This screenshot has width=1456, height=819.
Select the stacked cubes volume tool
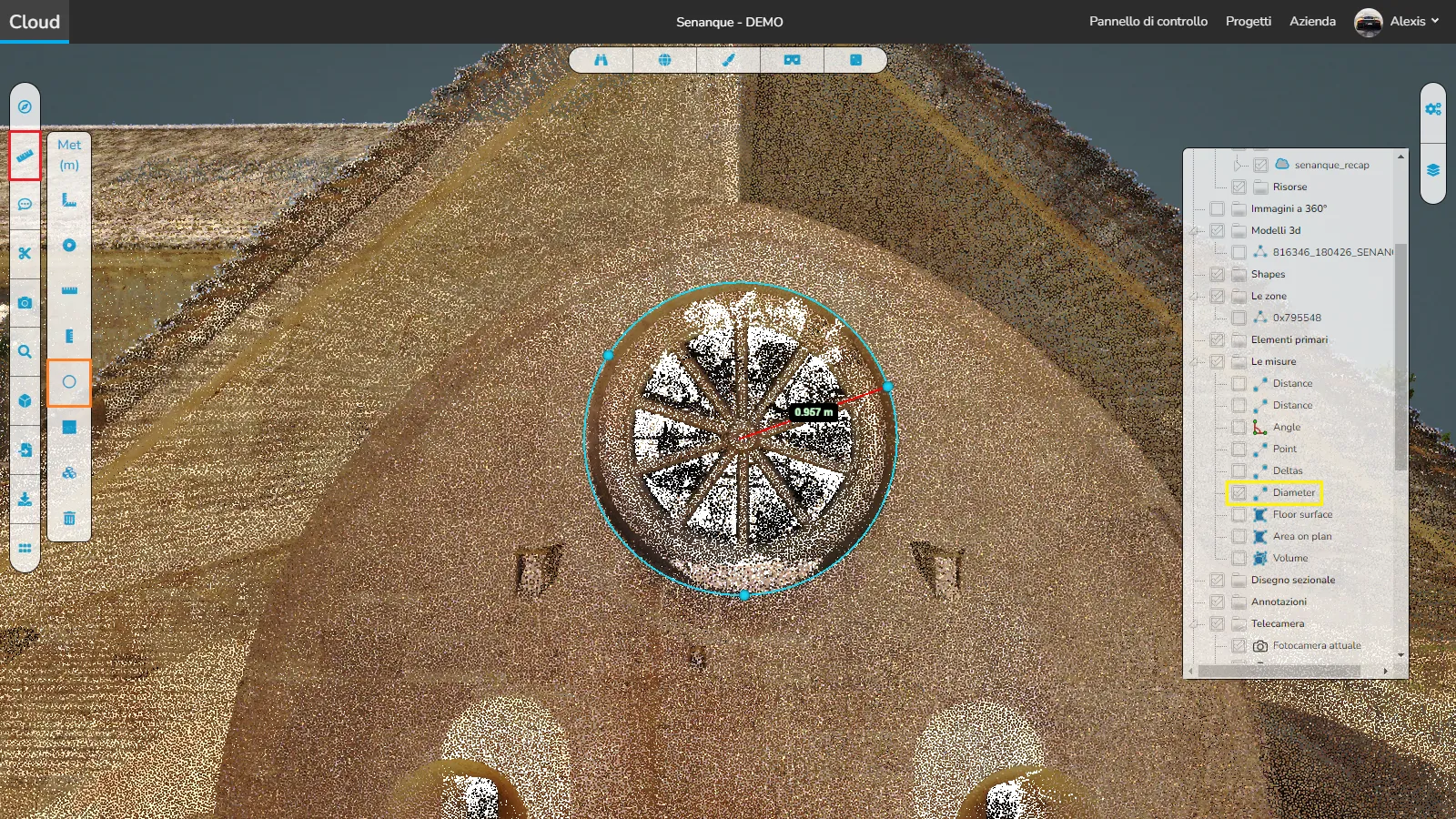tap(69, 473)
